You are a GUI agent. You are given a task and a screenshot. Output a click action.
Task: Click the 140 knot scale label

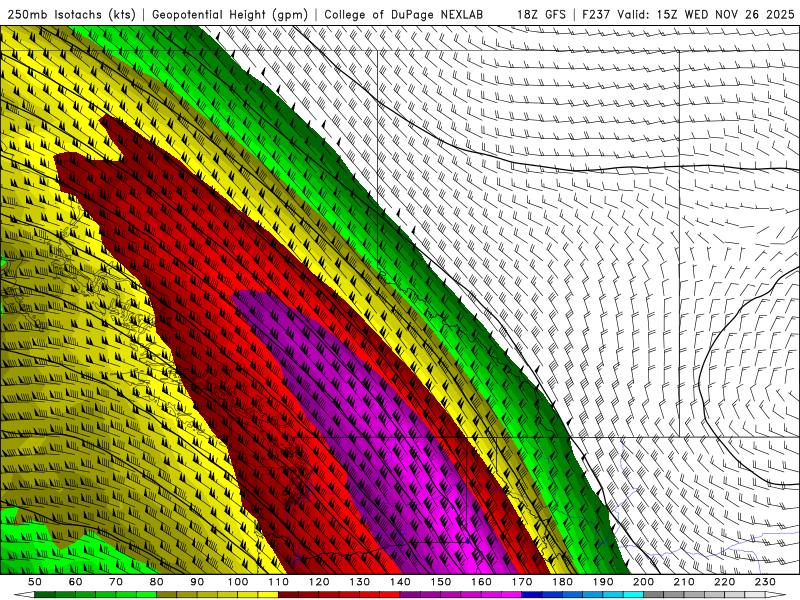[x=400, y=582]
